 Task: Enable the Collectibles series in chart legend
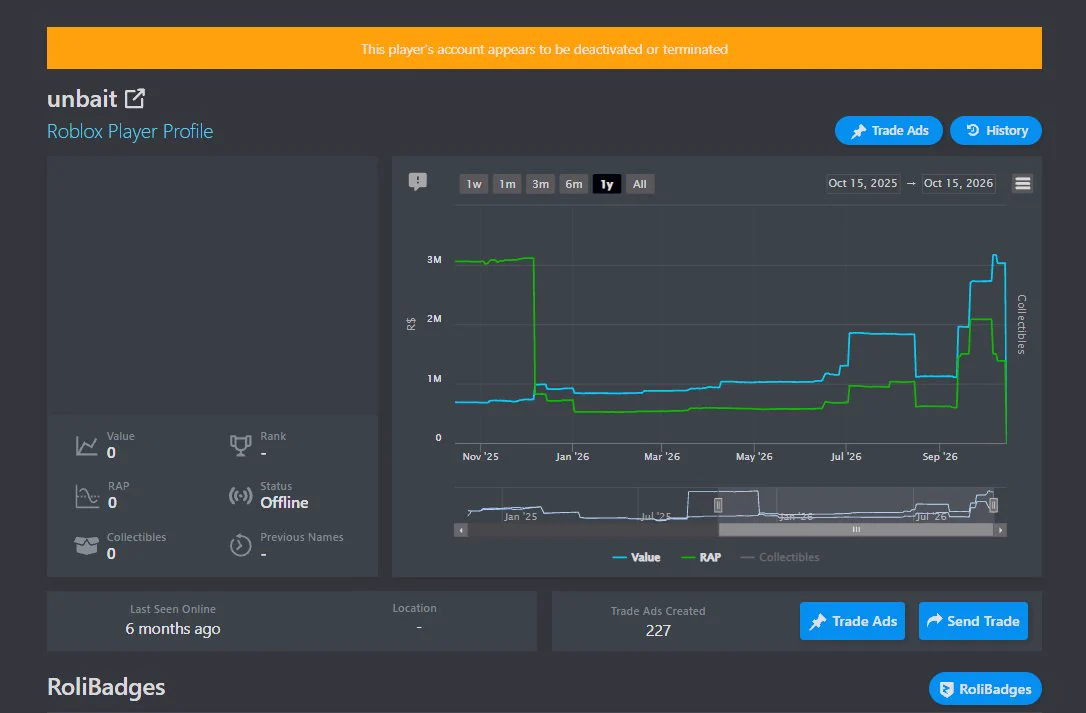pyautogui.click(x=780, y=558)
